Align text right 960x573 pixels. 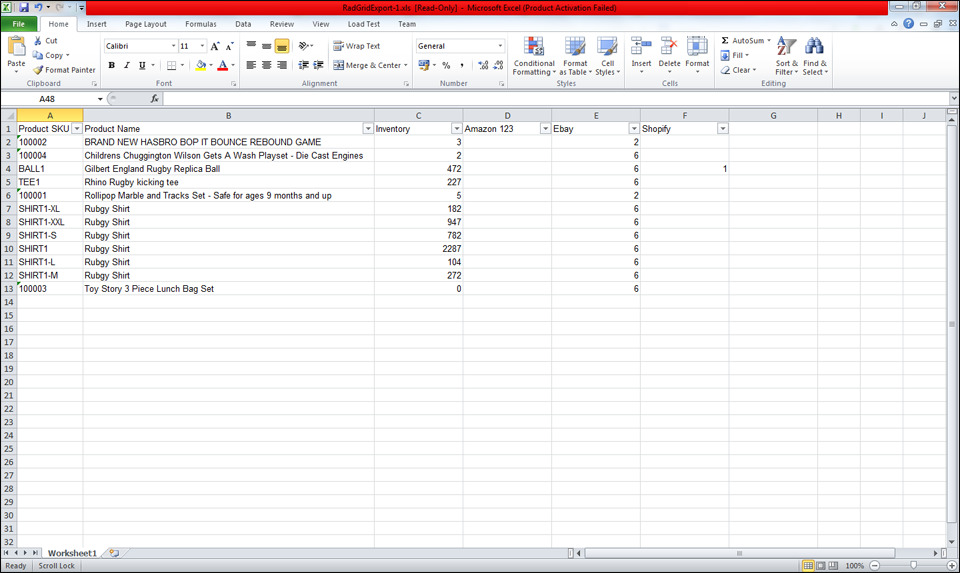coord(282,65)
